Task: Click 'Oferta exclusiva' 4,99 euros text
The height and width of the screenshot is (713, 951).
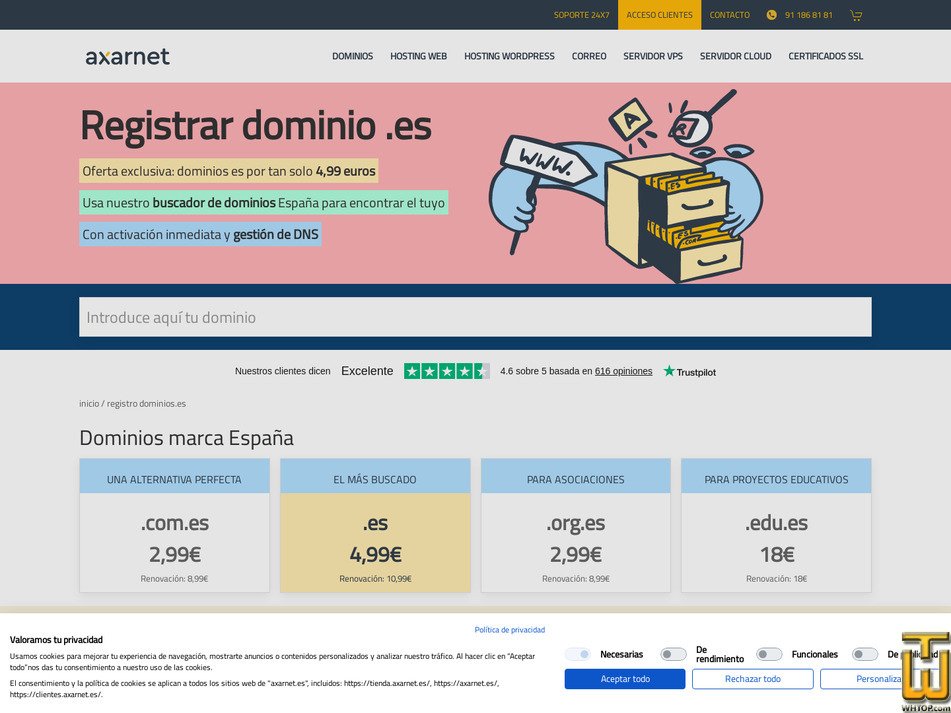Action: tap(229, 171)
